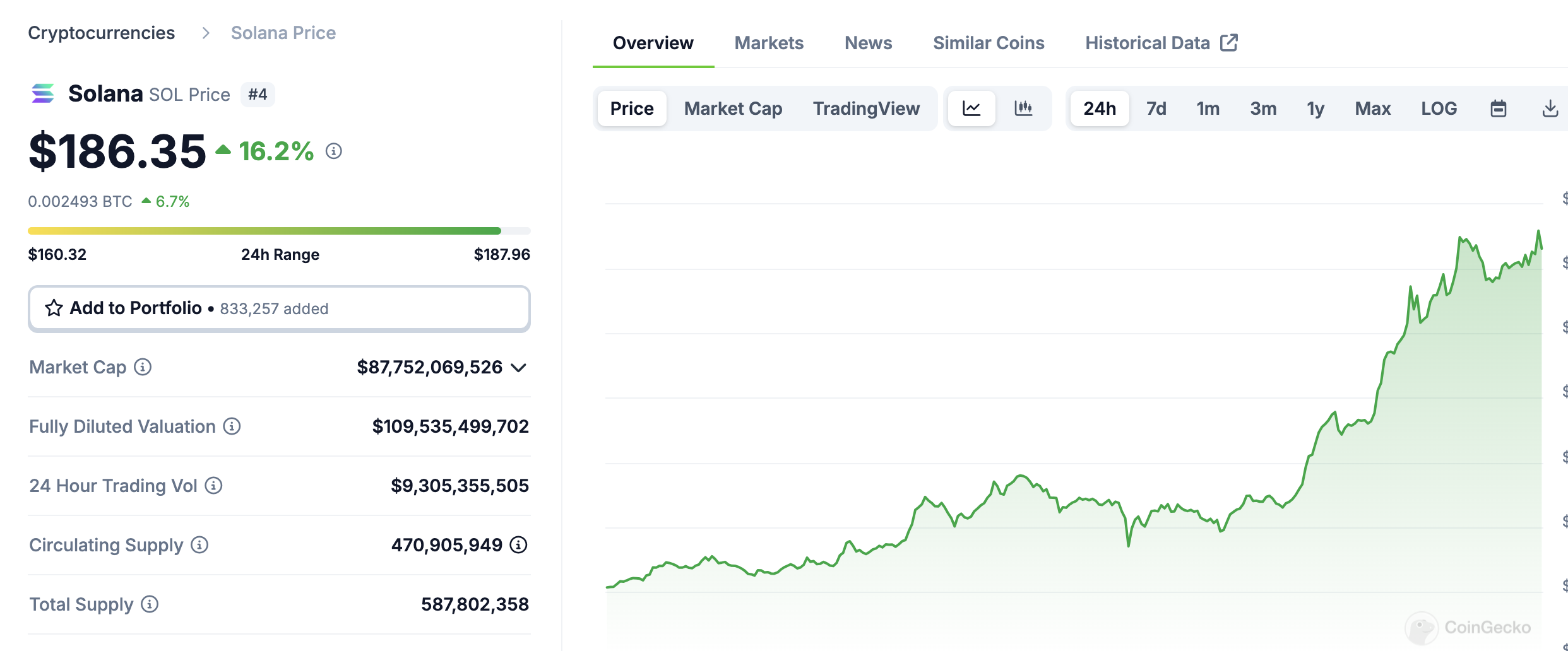
Task: Click the line chart view icon
Action: pyautogui.click(x=971, y=108)
